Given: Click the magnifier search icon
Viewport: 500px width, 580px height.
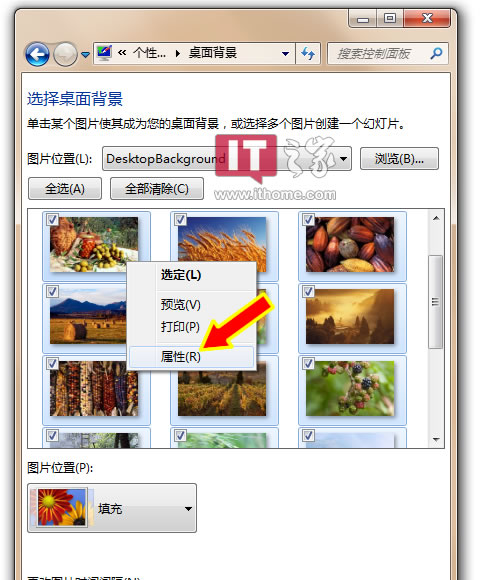Looking at the screenshot, I should pos(436,54).
